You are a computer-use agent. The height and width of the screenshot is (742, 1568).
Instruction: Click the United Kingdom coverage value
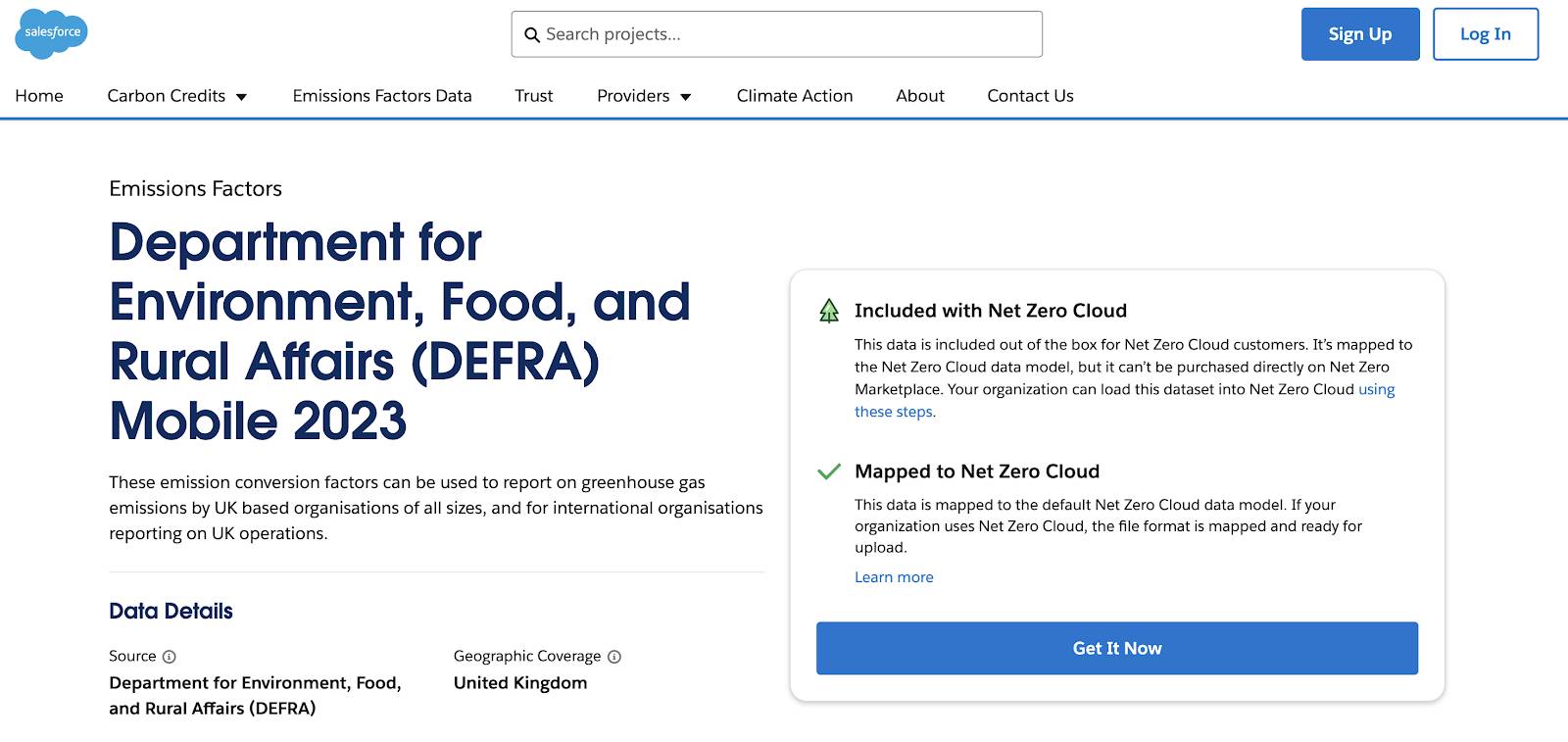click(x=520, y=683)
